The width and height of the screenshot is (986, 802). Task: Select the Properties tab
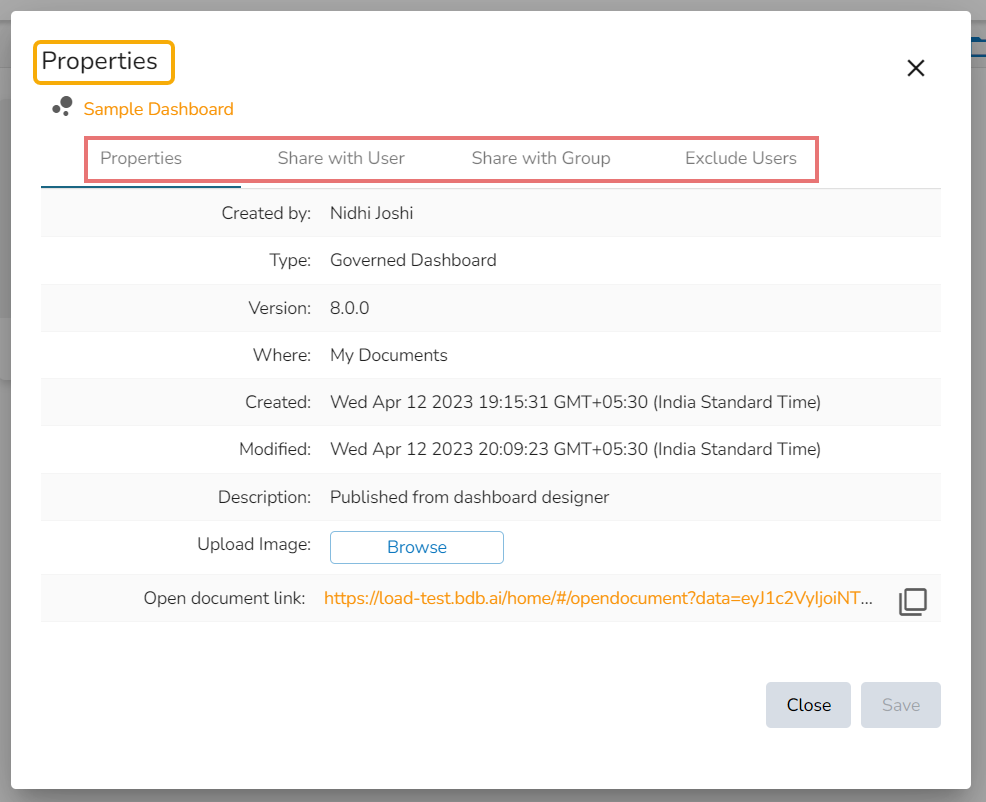140,158
